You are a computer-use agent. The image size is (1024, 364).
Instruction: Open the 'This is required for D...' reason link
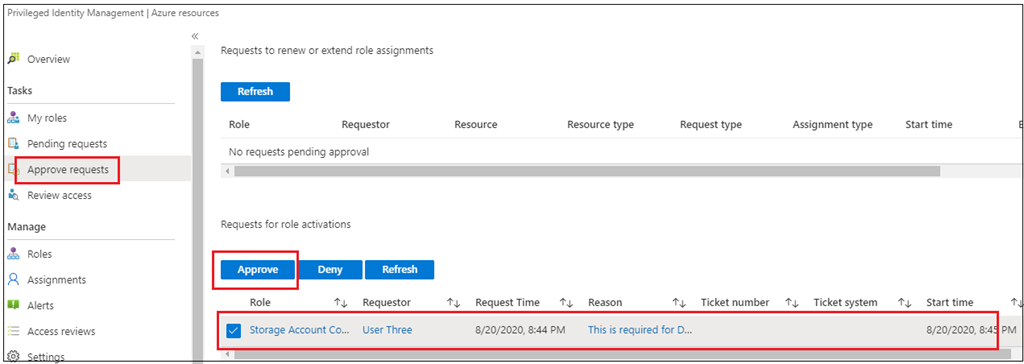coord(639,330)
